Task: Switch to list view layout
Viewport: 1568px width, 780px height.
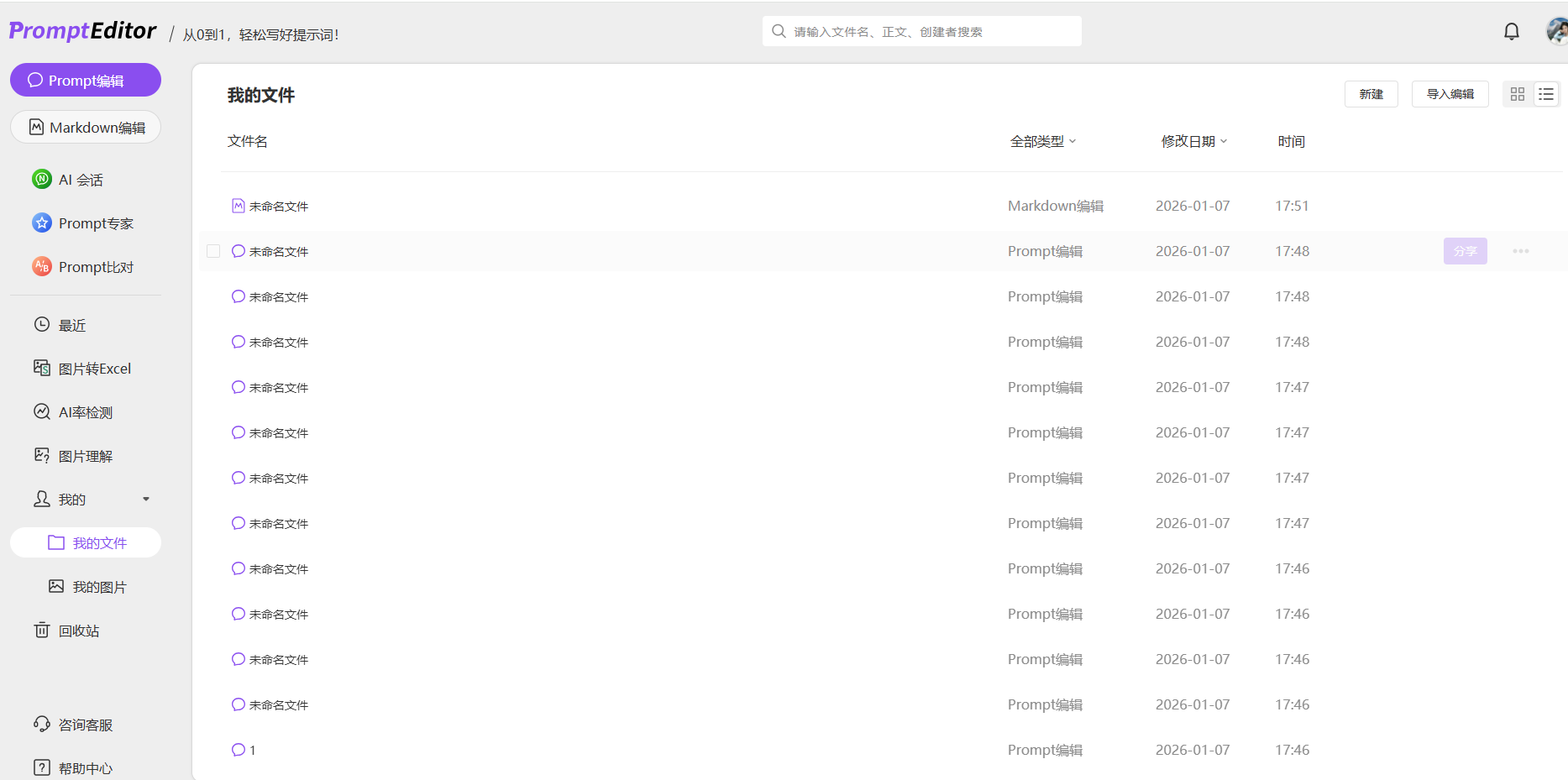Action: coord(1545,94)
